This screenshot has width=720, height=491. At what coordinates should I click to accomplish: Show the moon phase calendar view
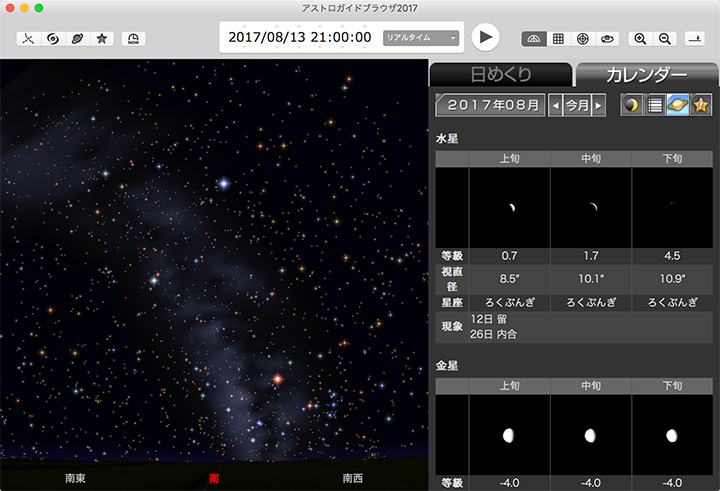tap(631, 105)
